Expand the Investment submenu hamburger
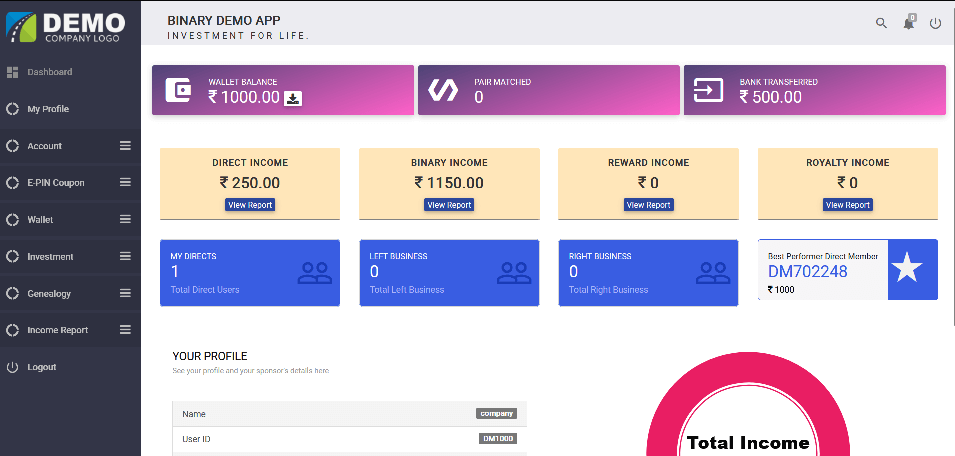This screenshot has height=456, width=955. coord(125,256)
